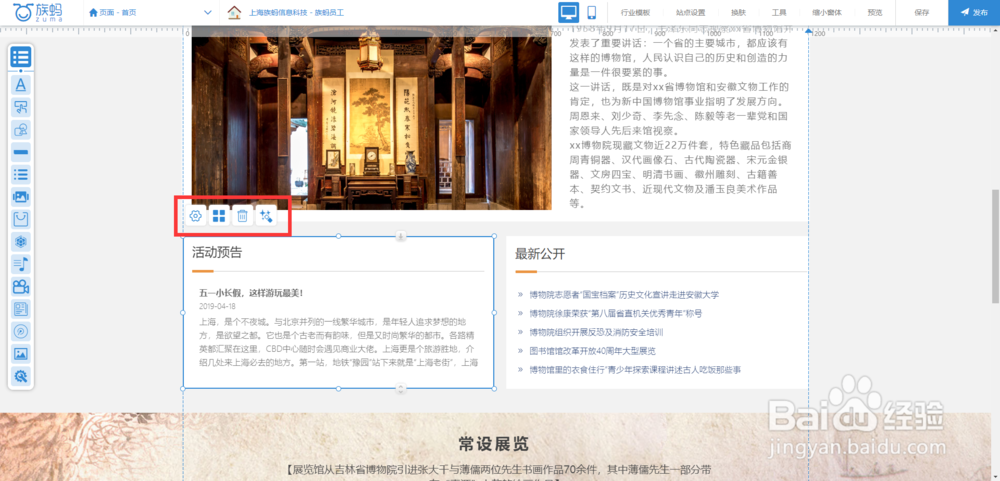
Task: Click the blue guide marker on the ruler
Action: (809, 30)
